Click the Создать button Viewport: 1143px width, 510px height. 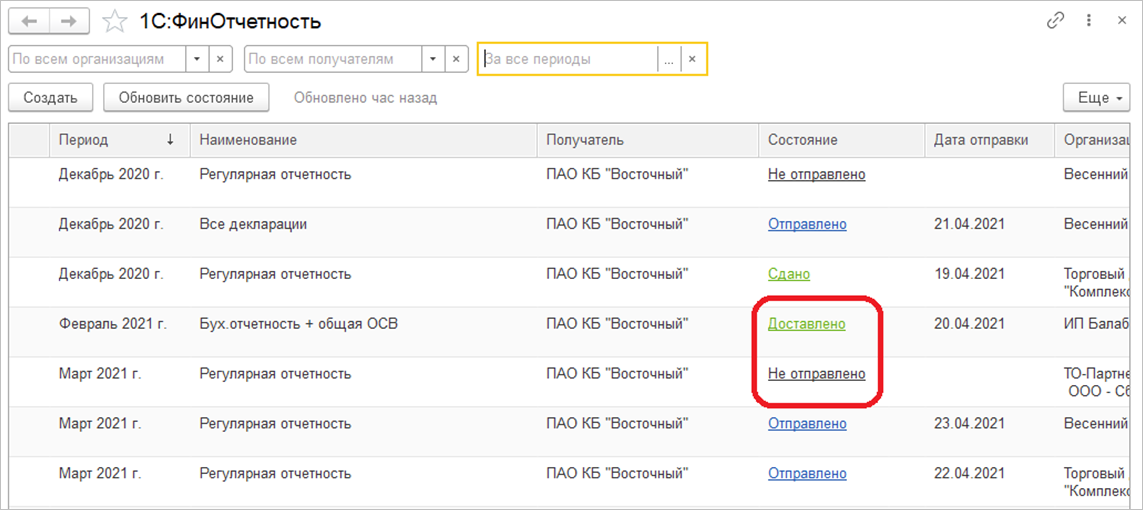pos(50,98)
